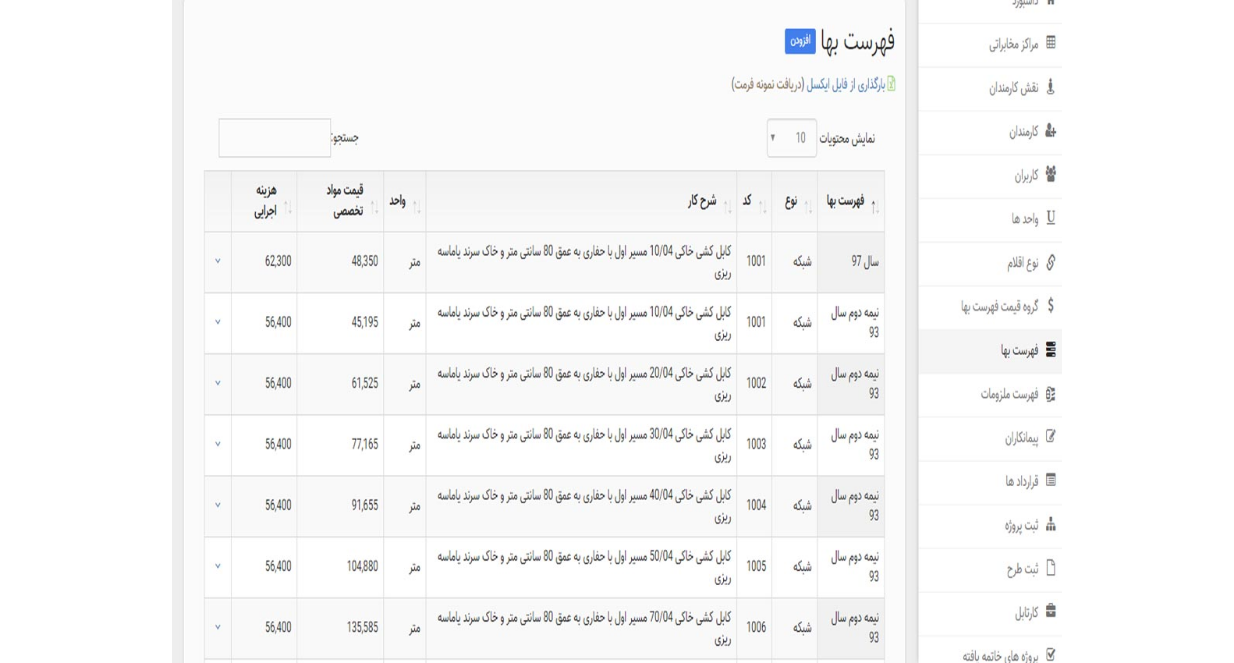Select قرارداد ها menu item
This screenshot has width=1234, height=663.
pyautogui.click(x=990, y=481)
